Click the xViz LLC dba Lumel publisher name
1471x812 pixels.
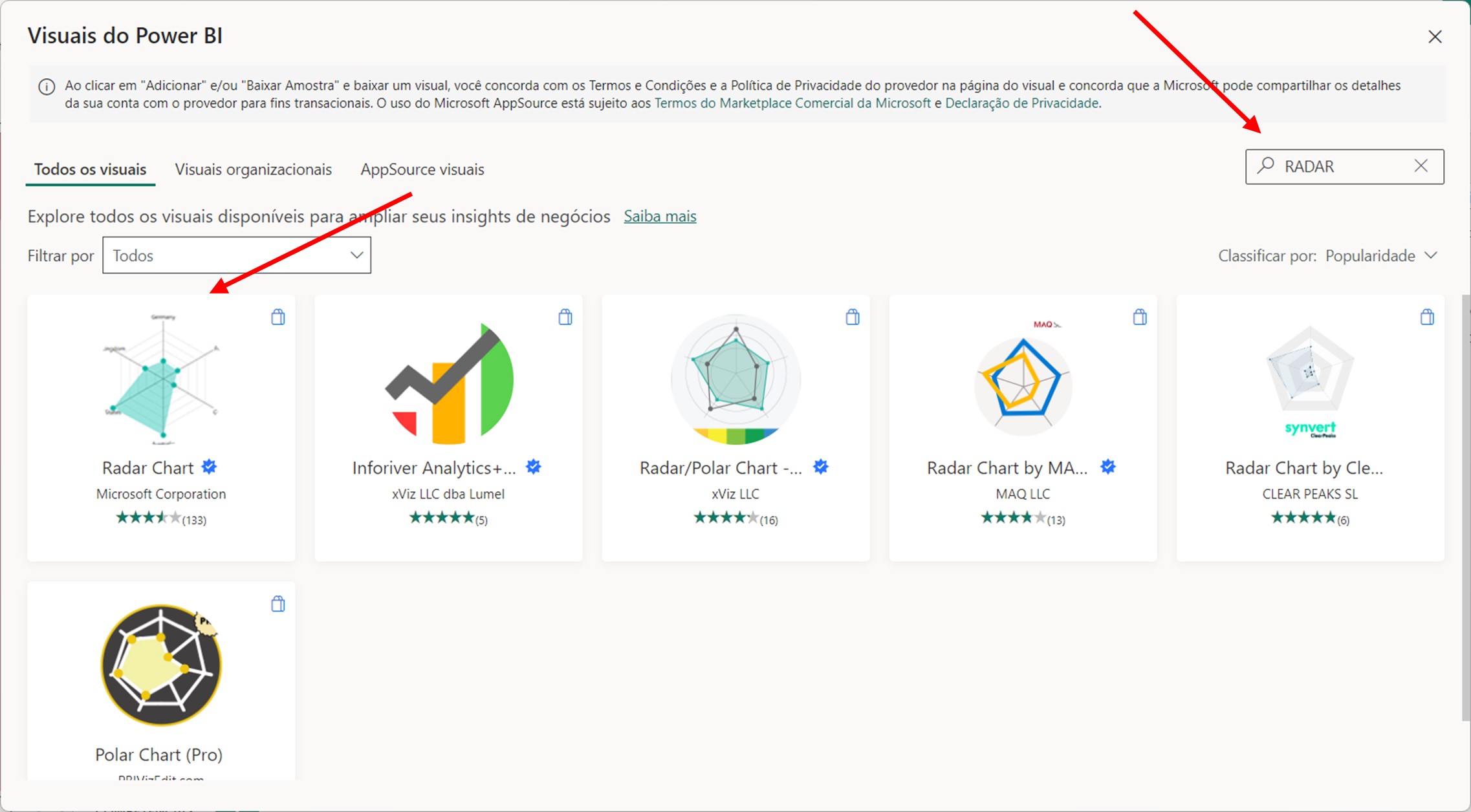448,494
